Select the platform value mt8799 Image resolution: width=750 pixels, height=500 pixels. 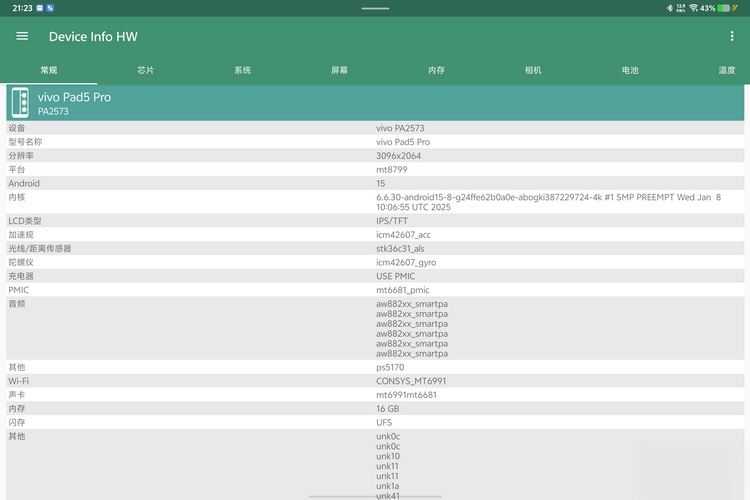tap(392, 170)
